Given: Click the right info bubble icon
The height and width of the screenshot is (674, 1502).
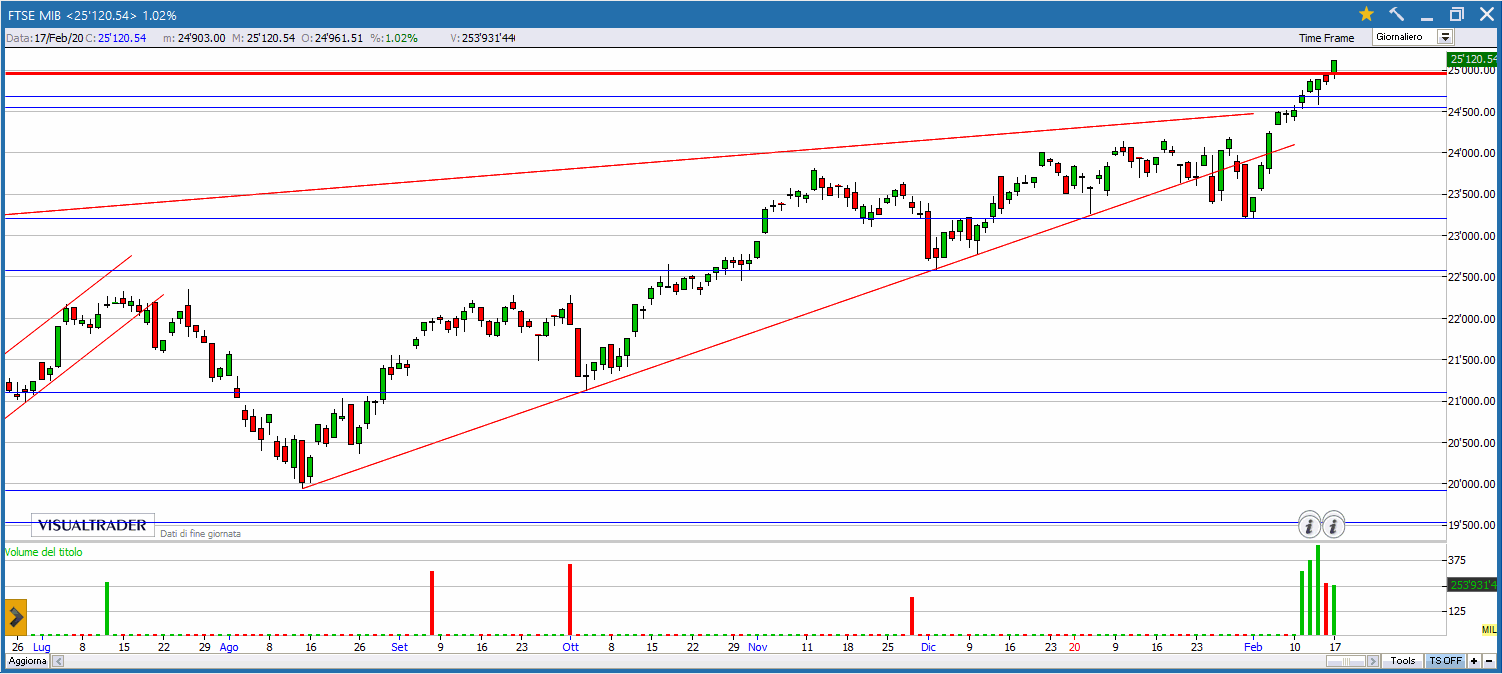Looking at the screenshot, I should tap(1335, 524).
